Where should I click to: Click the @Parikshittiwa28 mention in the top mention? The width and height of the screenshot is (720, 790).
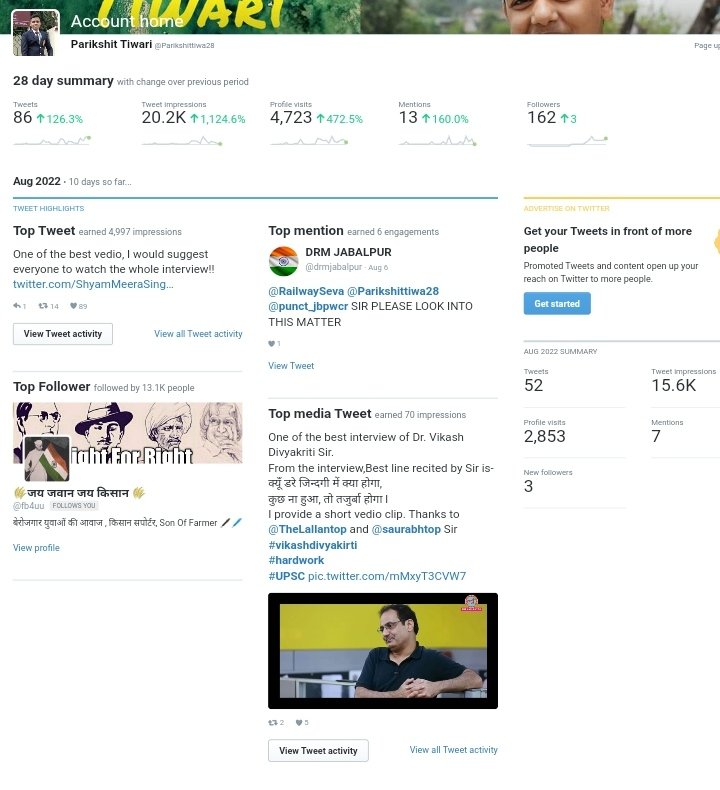tap(393, 291)
